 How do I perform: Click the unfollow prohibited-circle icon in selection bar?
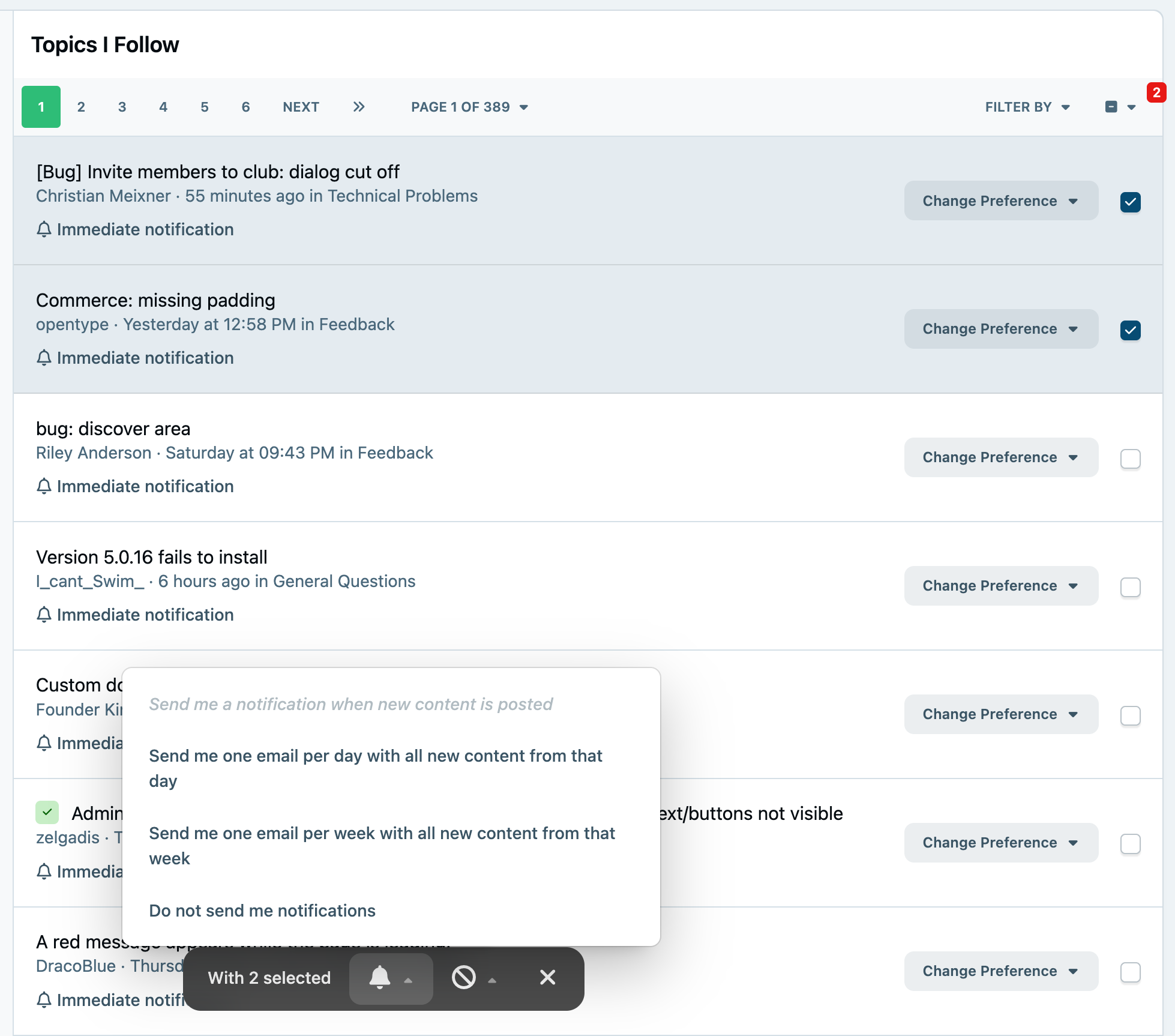(x=463, y=978)
